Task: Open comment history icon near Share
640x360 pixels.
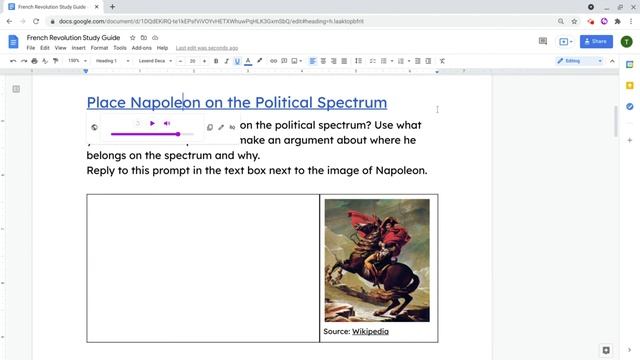Action: (543, 41)
